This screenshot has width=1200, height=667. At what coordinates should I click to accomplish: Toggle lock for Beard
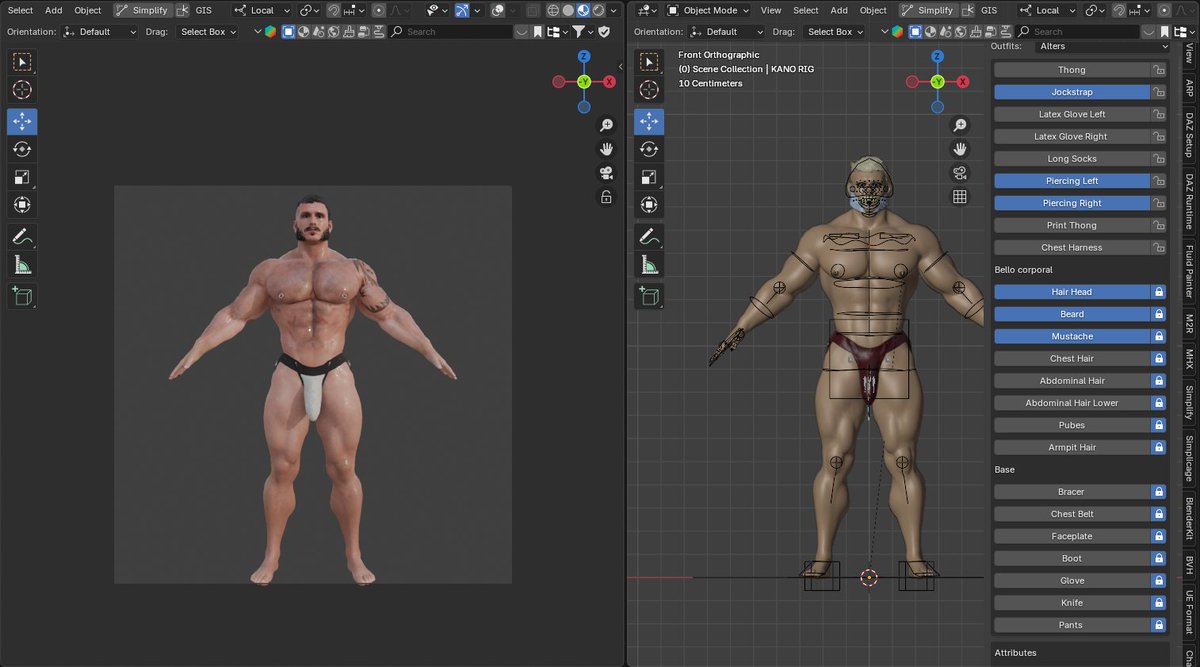(1159, 314)
